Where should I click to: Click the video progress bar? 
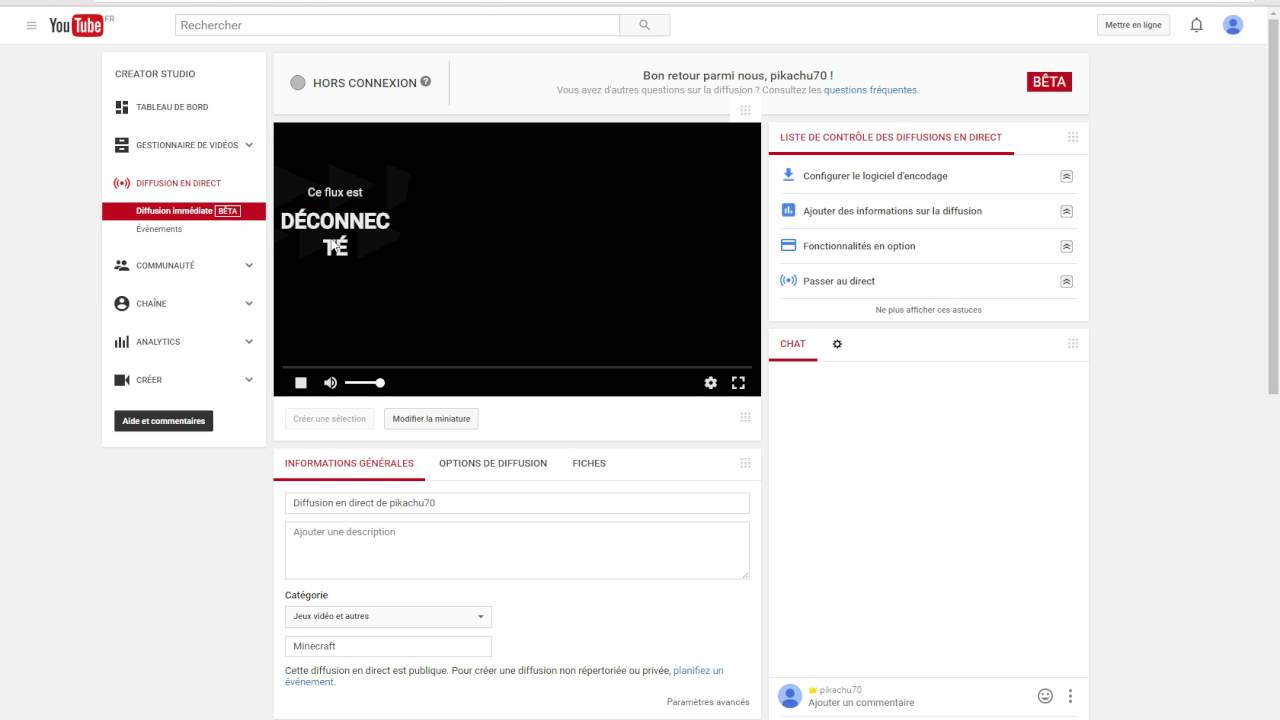tap(517, 368)
